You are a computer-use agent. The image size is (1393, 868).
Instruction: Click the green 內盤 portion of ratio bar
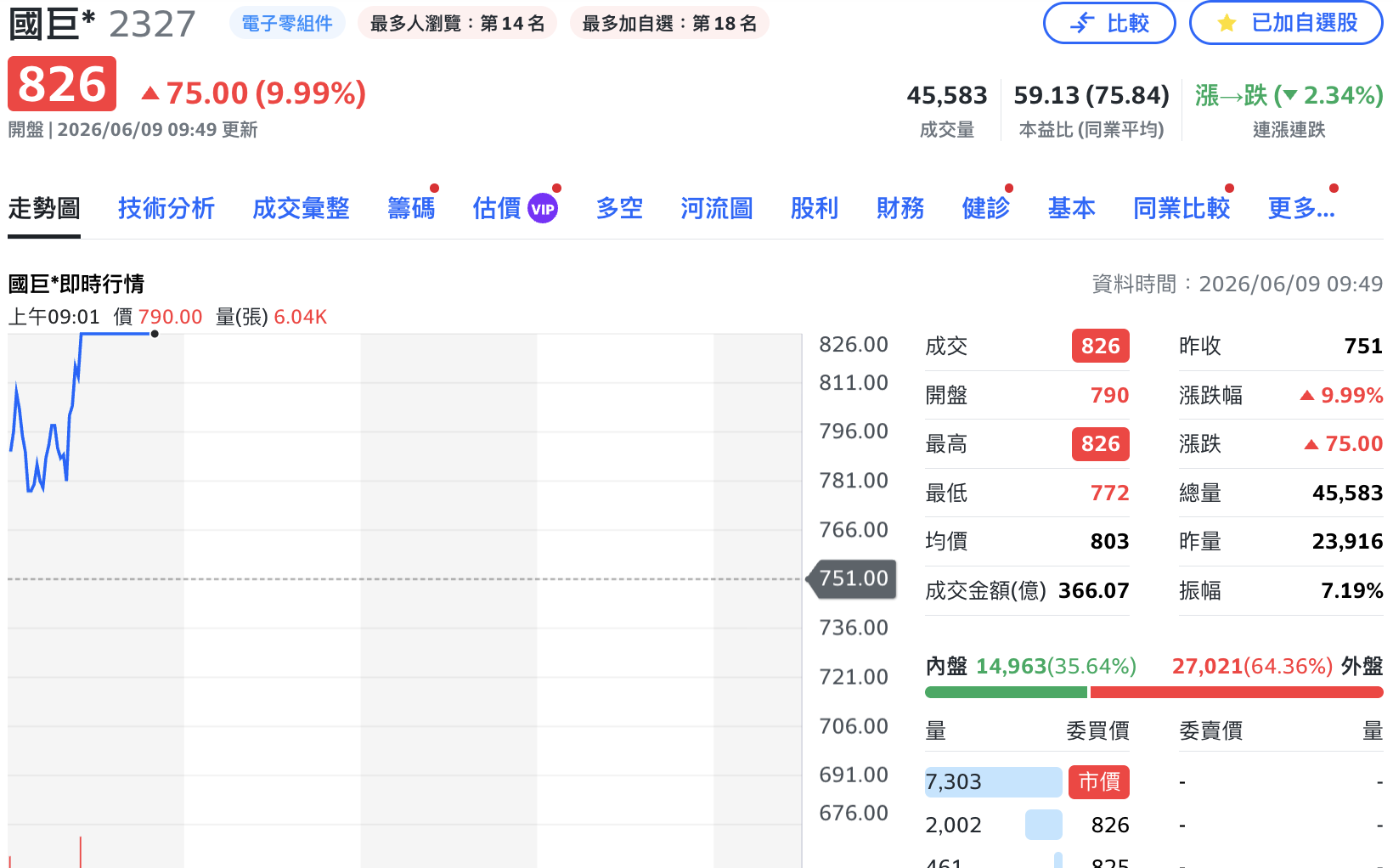1006,692
